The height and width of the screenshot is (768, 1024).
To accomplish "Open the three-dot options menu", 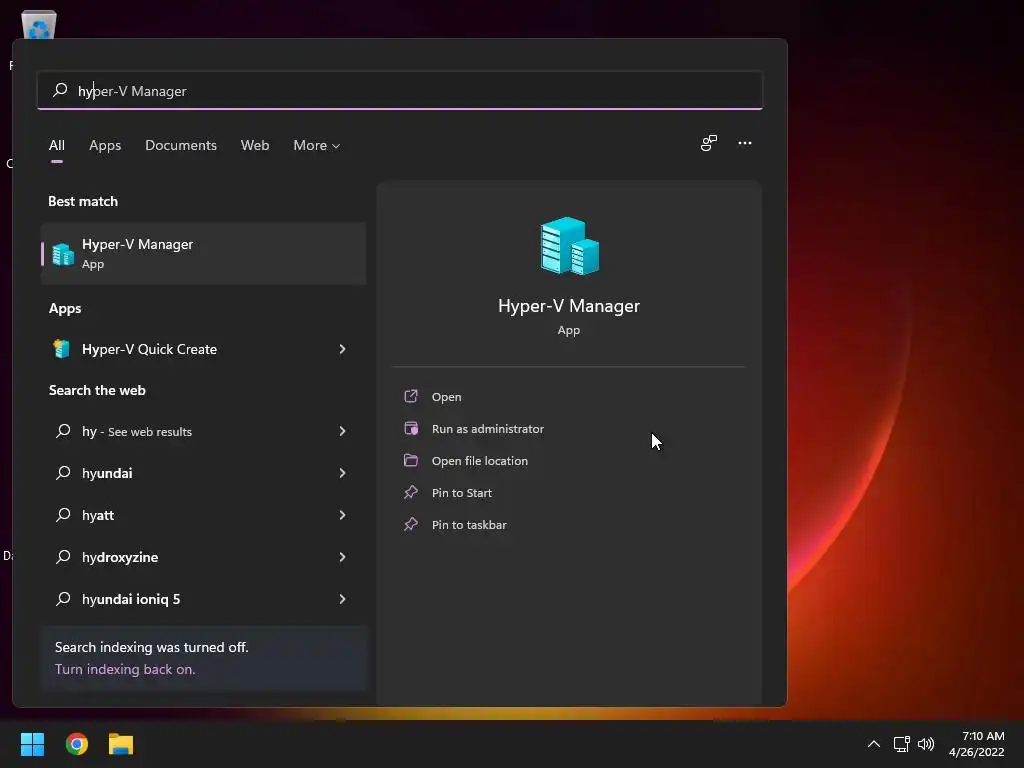I will [x=744, y=143].
